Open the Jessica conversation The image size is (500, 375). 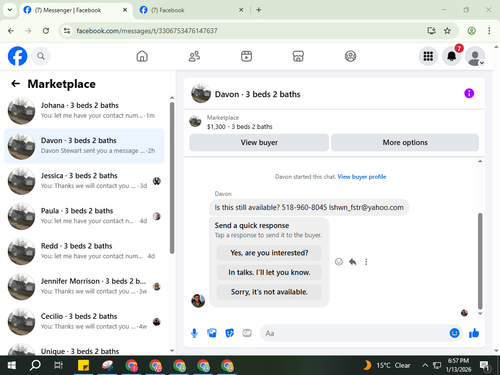pos(84,181)
